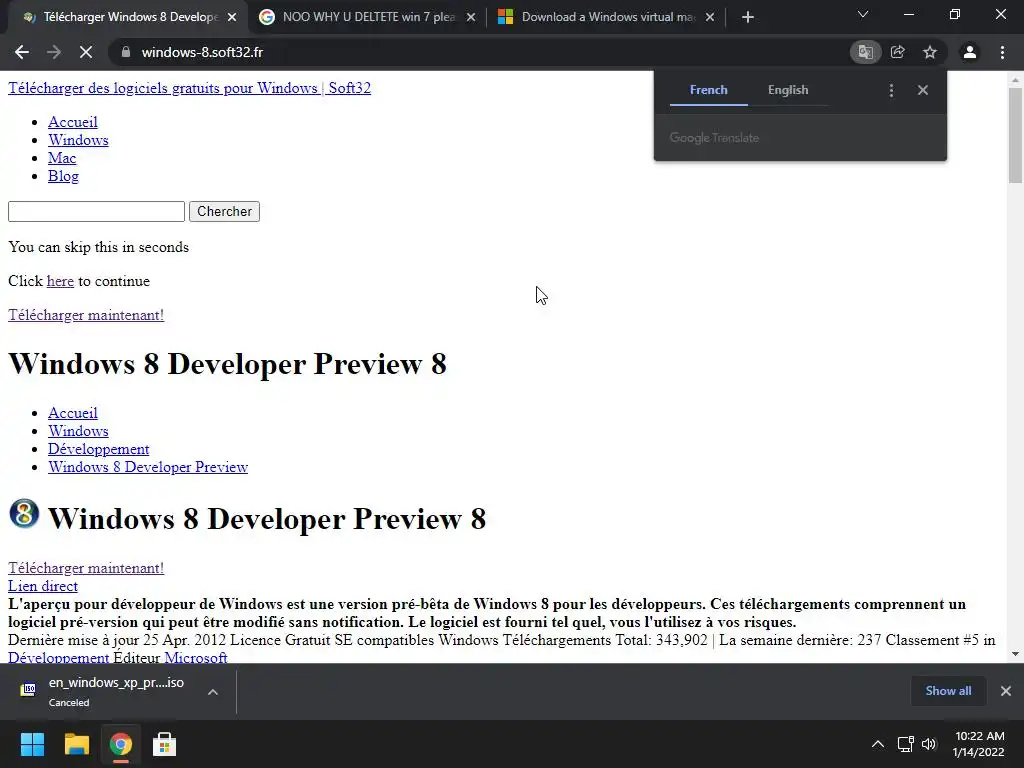1024x768 pixels.
Task: Click the scroll down arrow
Action: pyautogui.click(x=1015, y=653)
